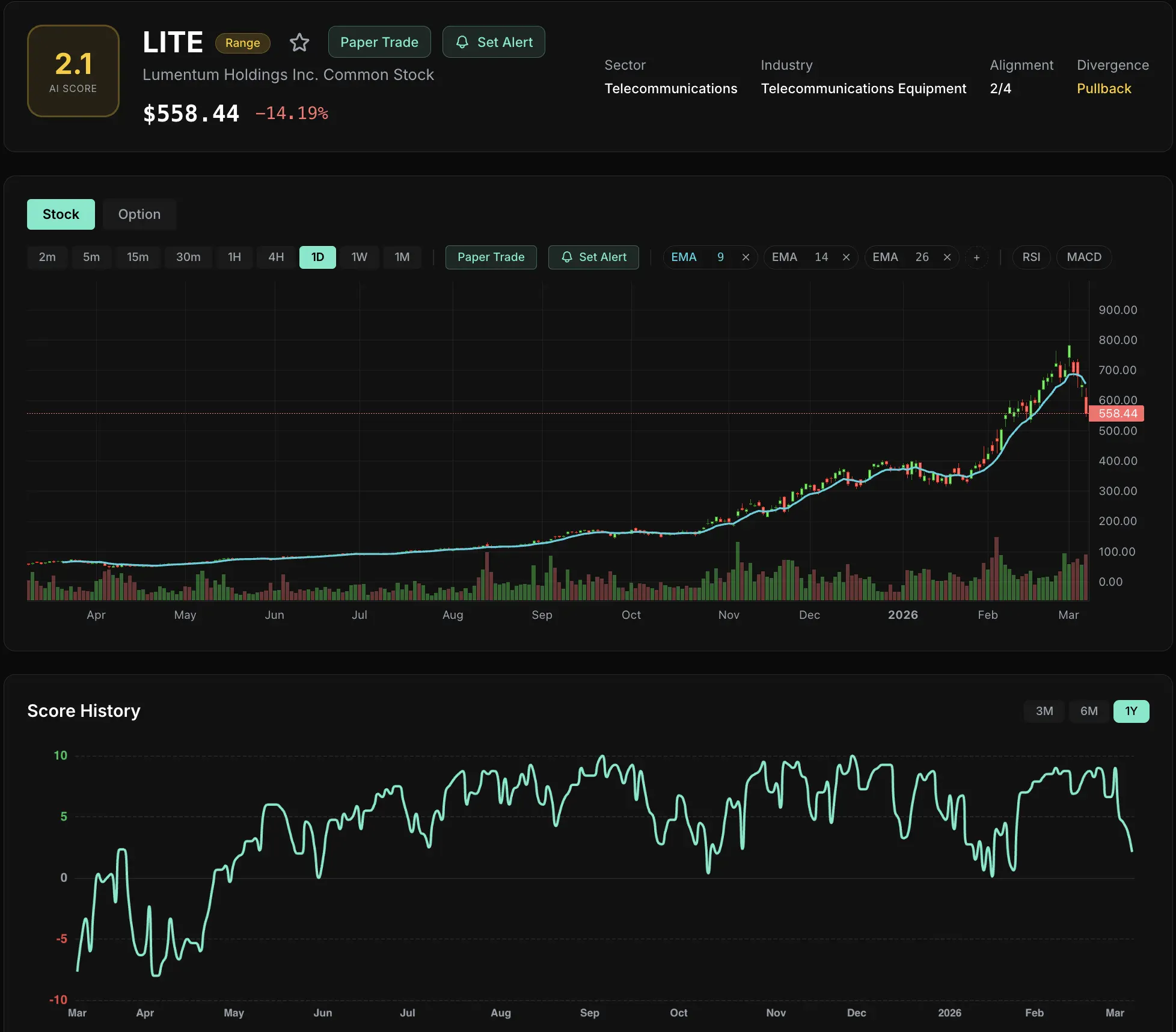The width and height of the screenshot is (1176, 1032).
Task: Click the 2.1 AI Score badge
Action: (x=73, y=71)
